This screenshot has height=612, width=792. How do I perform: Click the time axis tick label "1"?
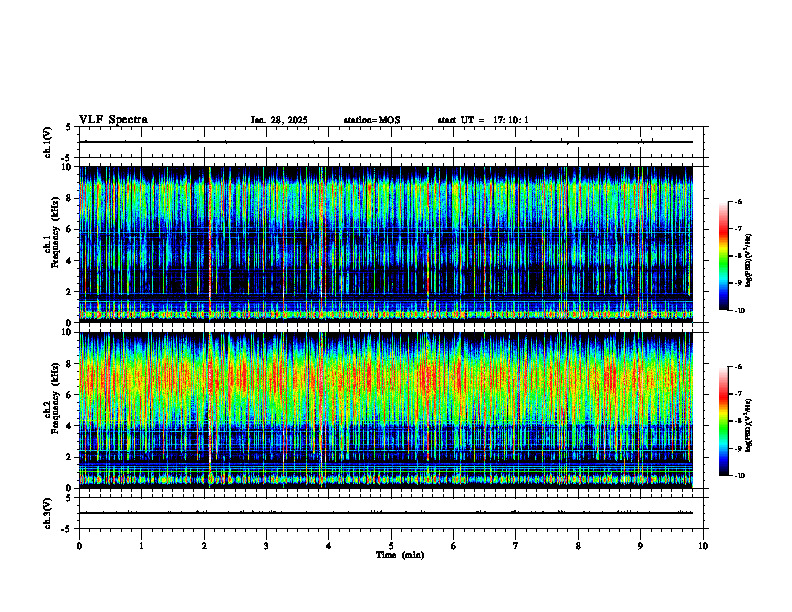141,546
